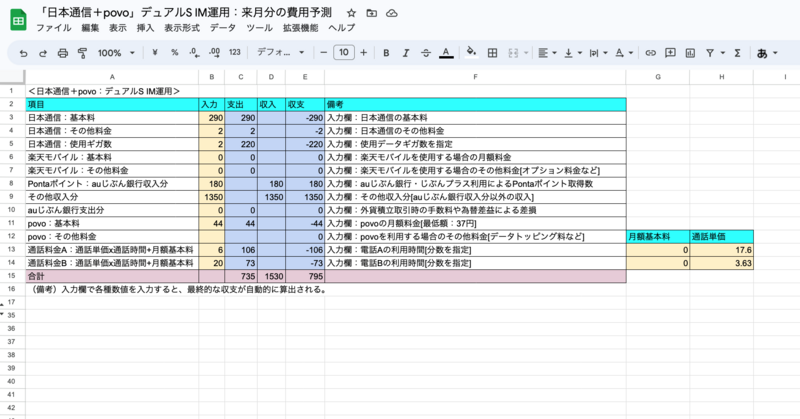The height and width of the screenshot is (419, 800).
Task: Open the ツール menu
Action: [259, 28]
